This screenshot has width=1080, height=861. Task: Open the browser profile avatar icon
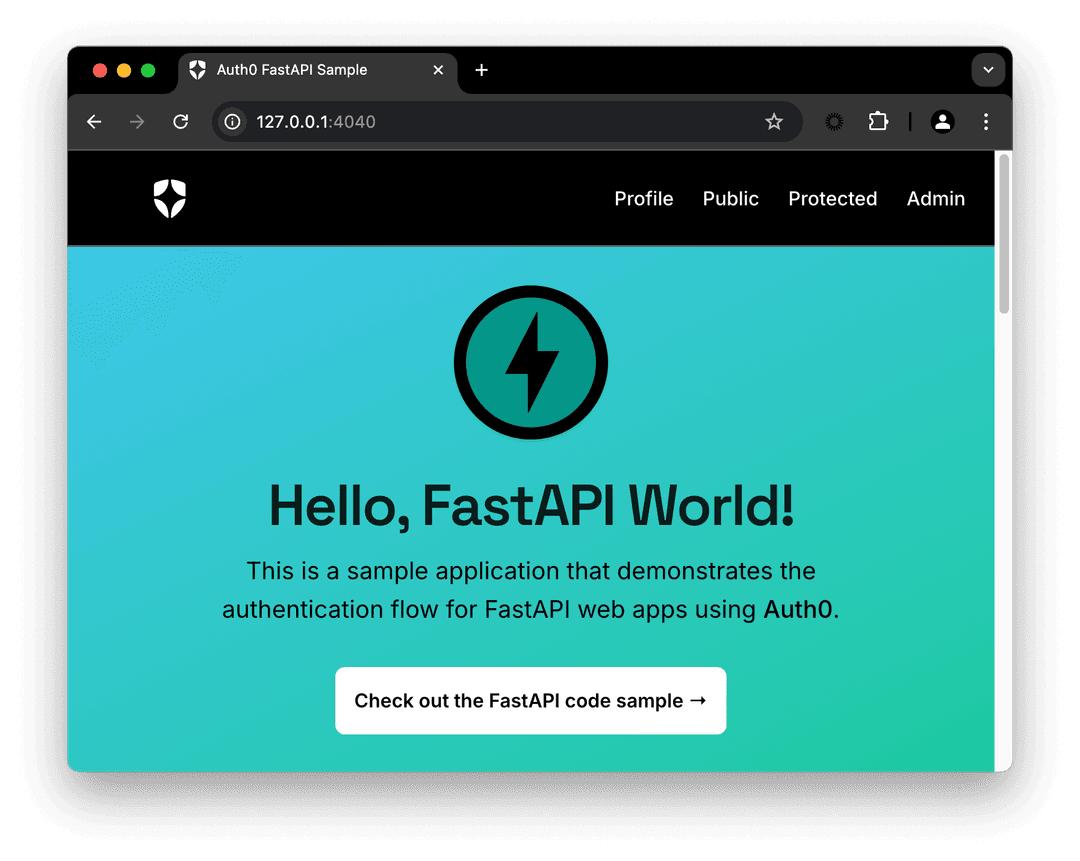pos(942,121)
